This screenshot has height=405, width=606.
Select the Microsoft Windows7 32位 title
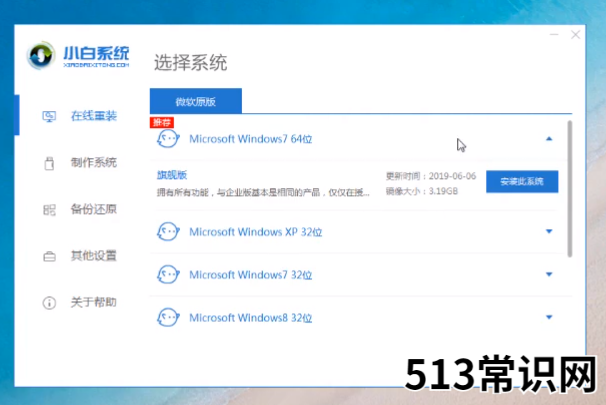tap(250, 275)
